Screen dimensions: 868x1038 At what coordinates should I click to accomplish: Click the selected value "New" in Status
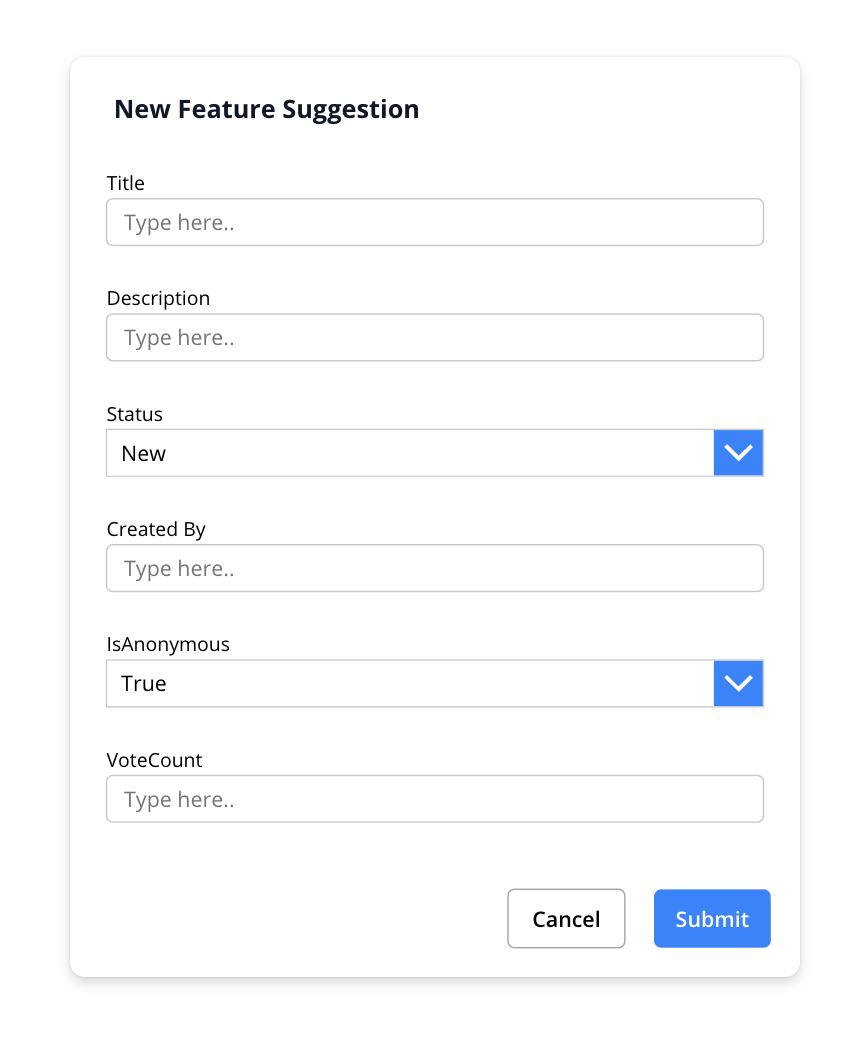click(x=144, y=454)
